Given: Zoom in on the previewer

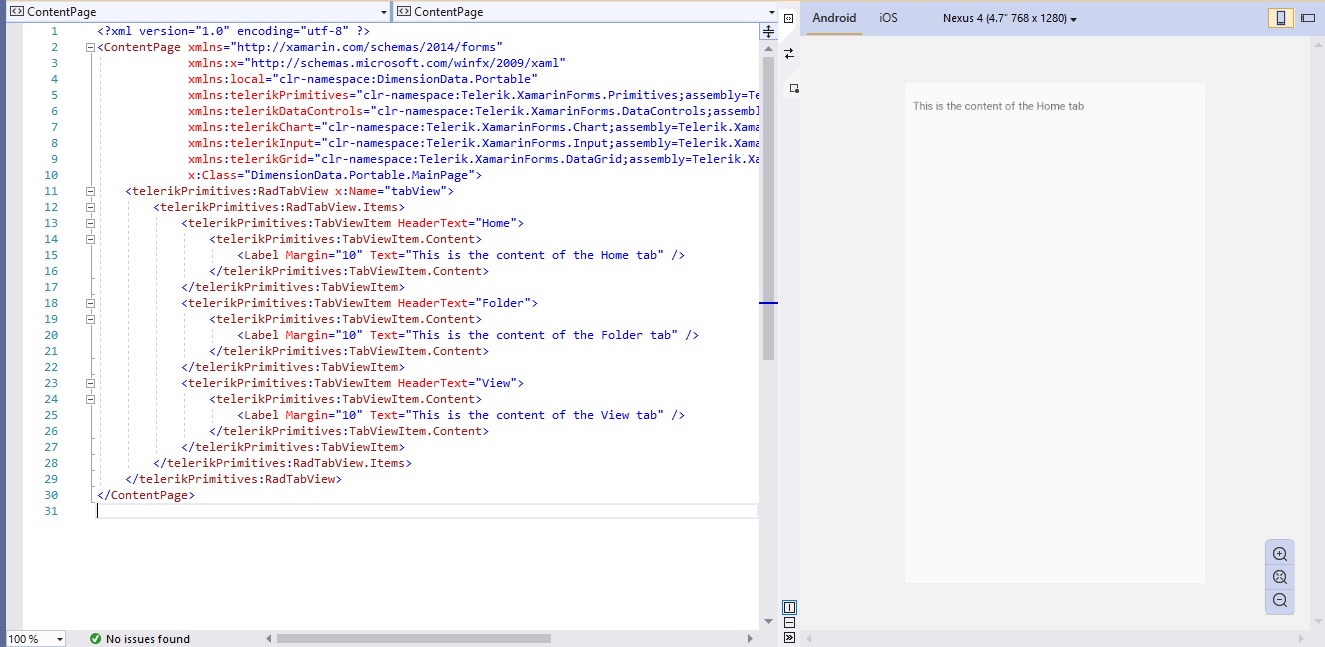Looking at the screenshot, I should click(1279, 554).
